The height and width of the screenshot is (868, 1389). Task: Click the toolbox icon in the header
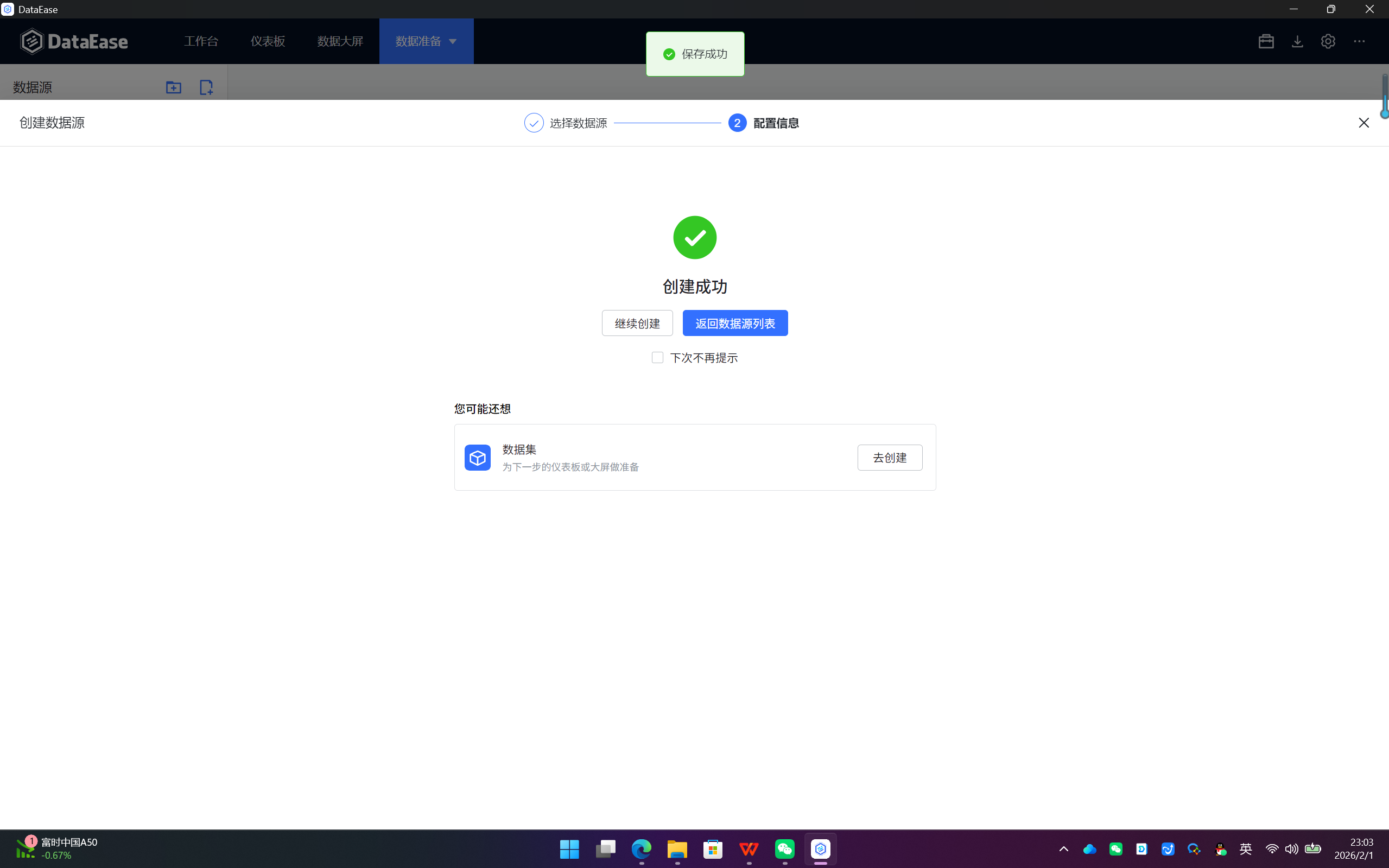pos(1266,41)
